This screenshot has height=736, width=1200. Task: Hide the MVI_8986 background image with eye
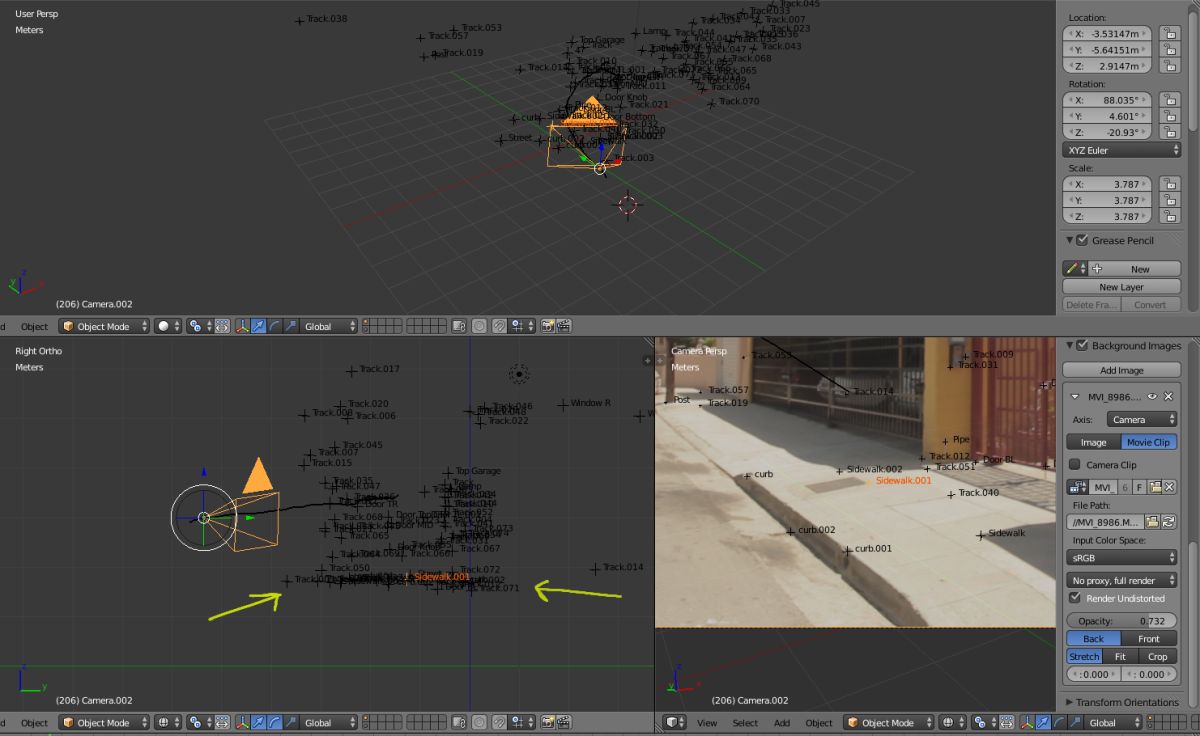coord(1152,397)
